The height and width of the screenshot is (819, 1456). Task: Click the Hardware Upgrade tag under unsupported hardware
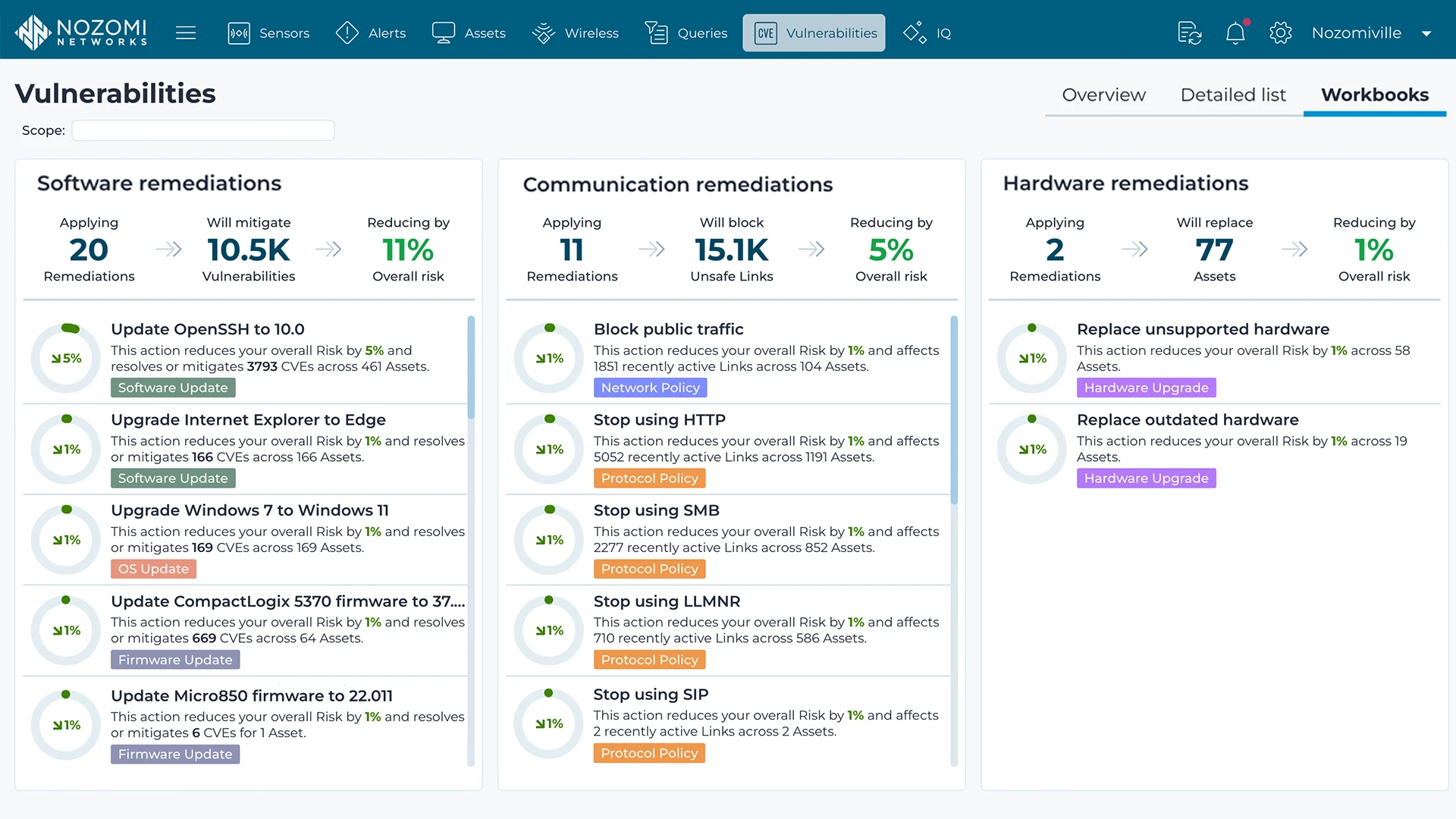point(1146,388)
